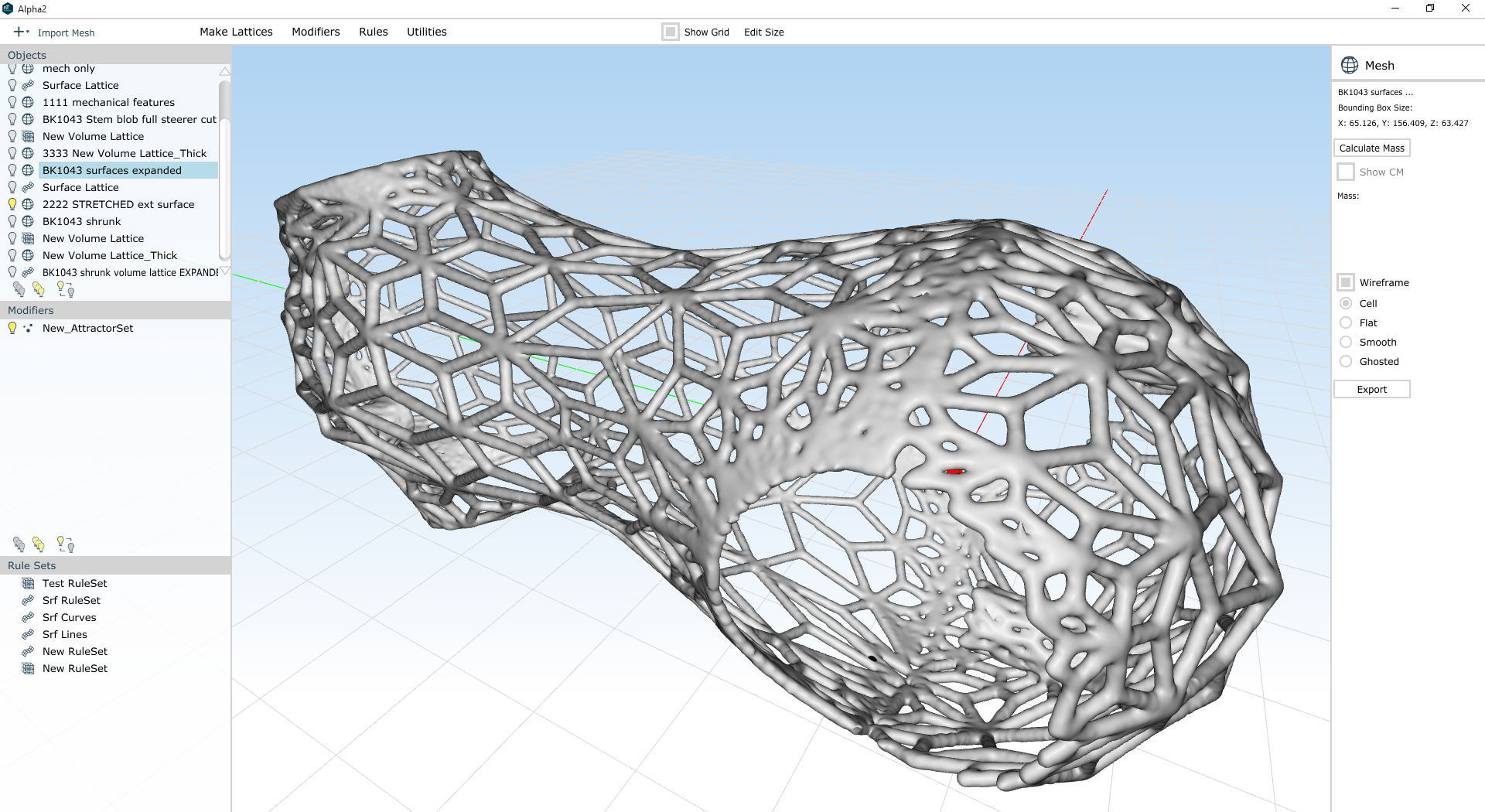Open the Make Lattices menu

236,32
